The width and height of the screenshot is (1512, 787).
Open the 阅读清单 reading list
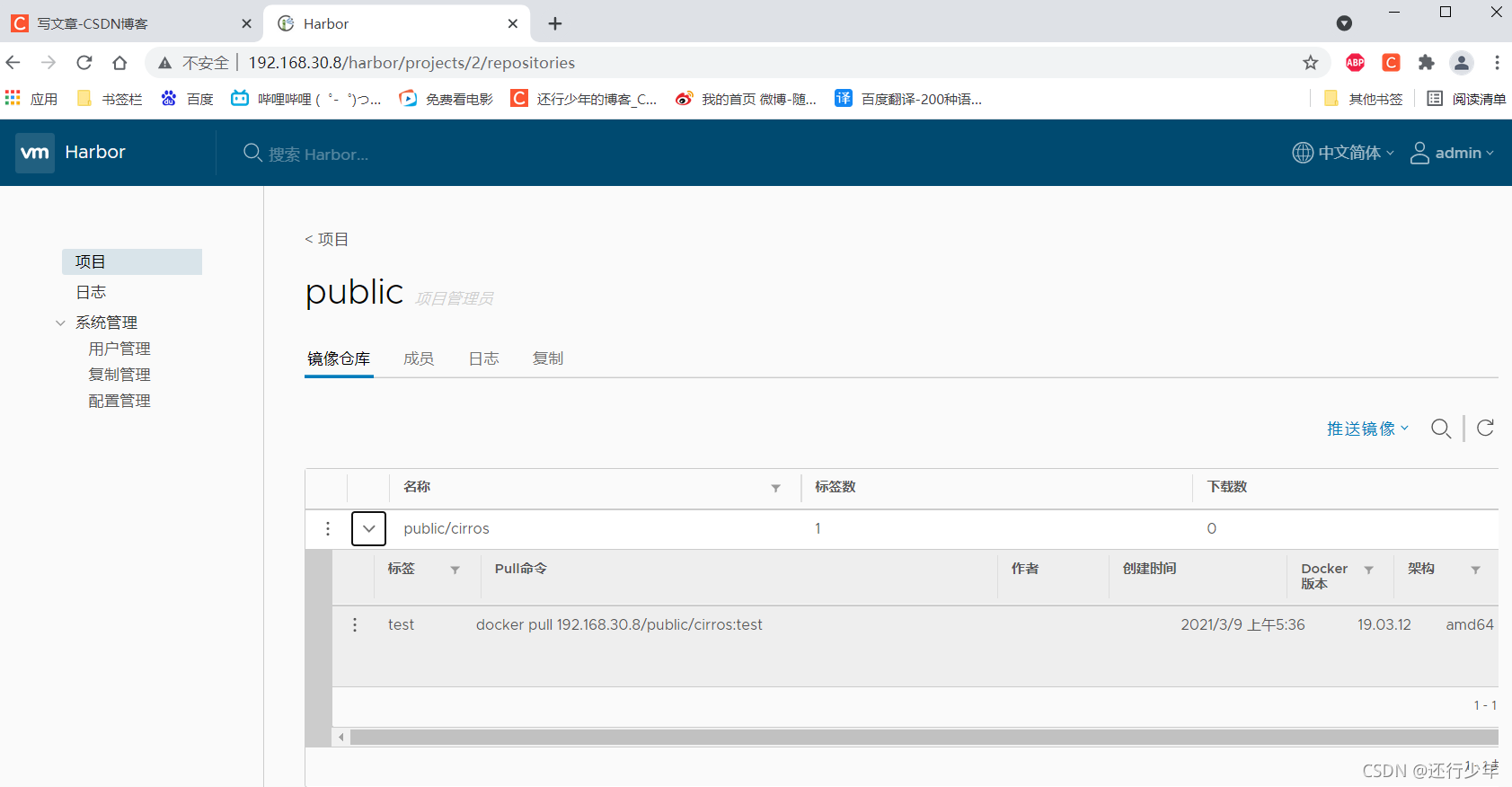pos(1466,99)
